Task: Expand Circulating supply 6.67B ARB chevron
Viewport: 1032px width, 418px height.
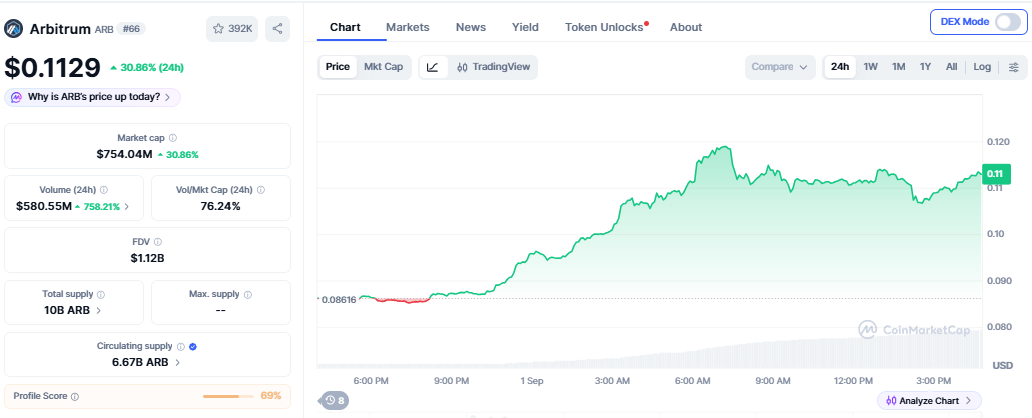Action: pos(178,363)
